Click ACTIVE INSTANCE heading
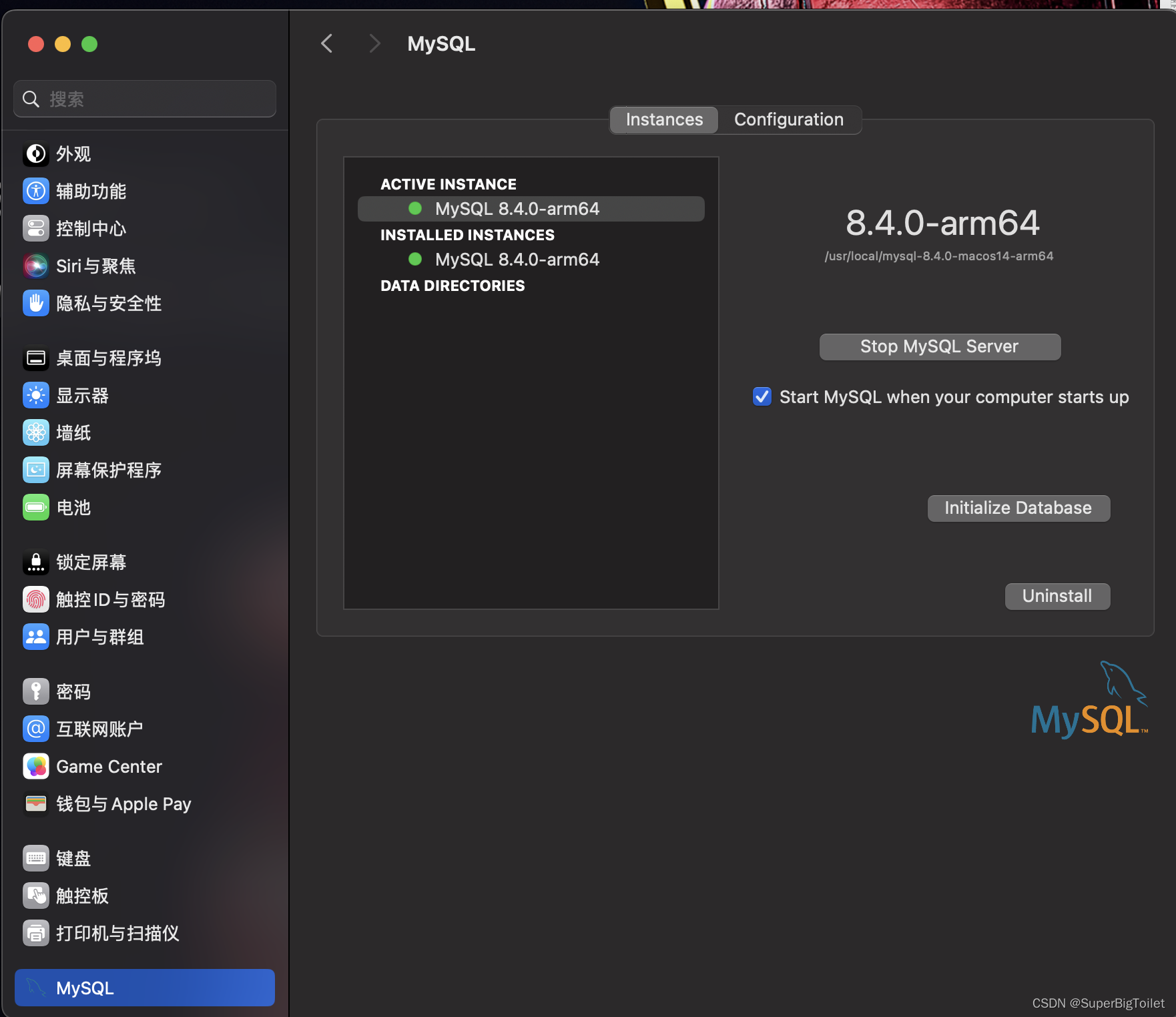Viewport: 1176px width, 1017px height. pos(449,184)
